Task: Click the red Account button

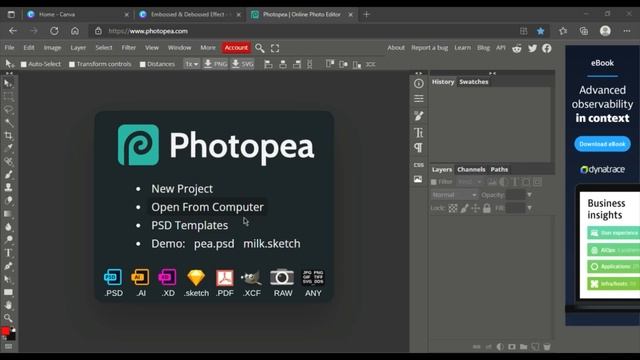Action: [x=236, y=48]
